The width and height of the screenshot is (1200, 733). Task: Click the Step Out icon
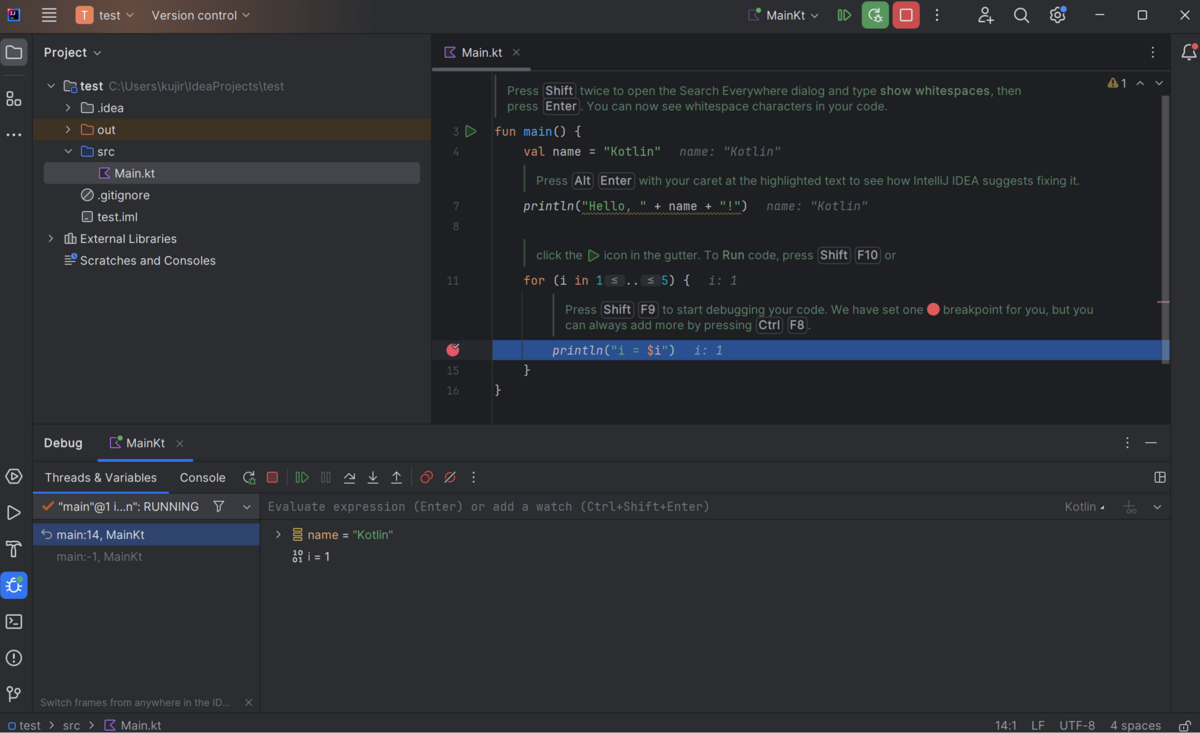[396, 477]
